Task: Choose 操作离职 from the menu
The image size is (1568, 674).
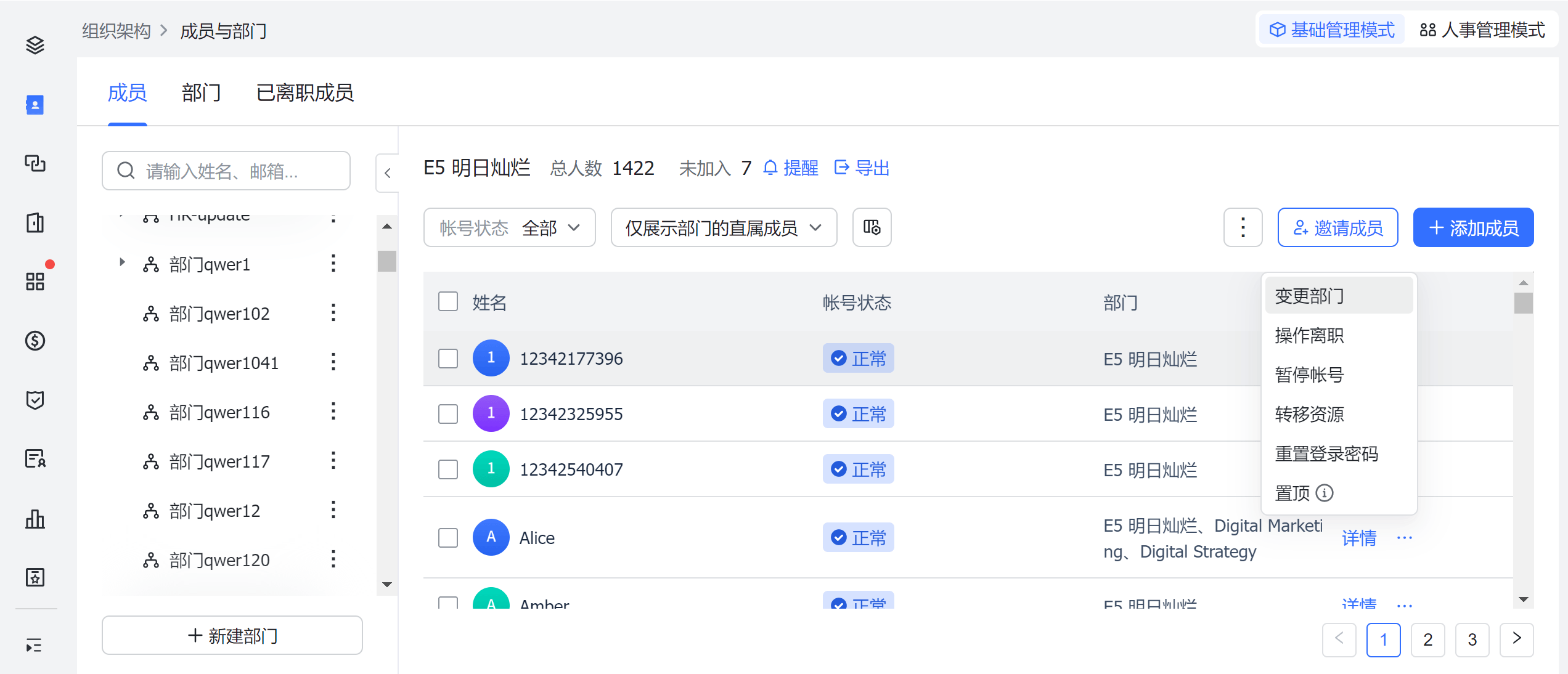Action: pos(1339,335)
